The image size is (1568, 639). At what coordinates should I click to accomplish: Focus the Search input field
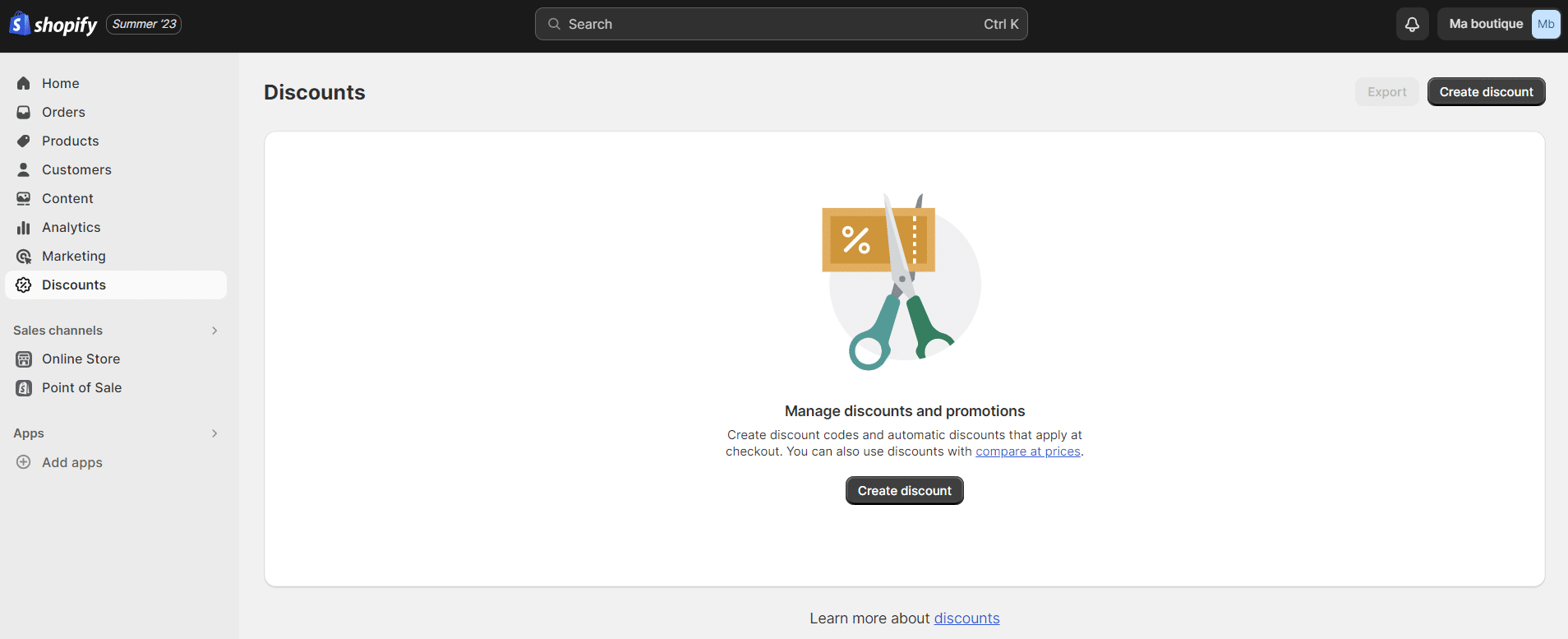781,24
